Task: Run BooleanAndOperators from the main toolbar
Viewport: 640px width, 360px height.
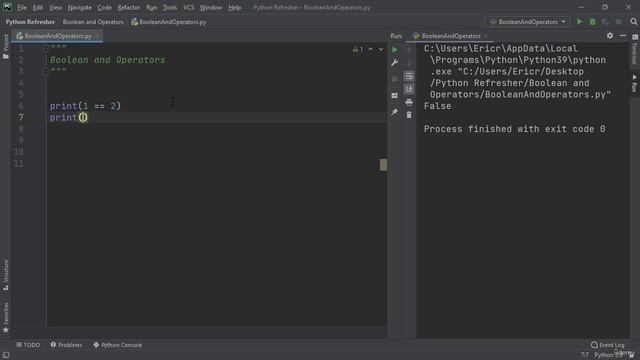Action: pos(579,22)
